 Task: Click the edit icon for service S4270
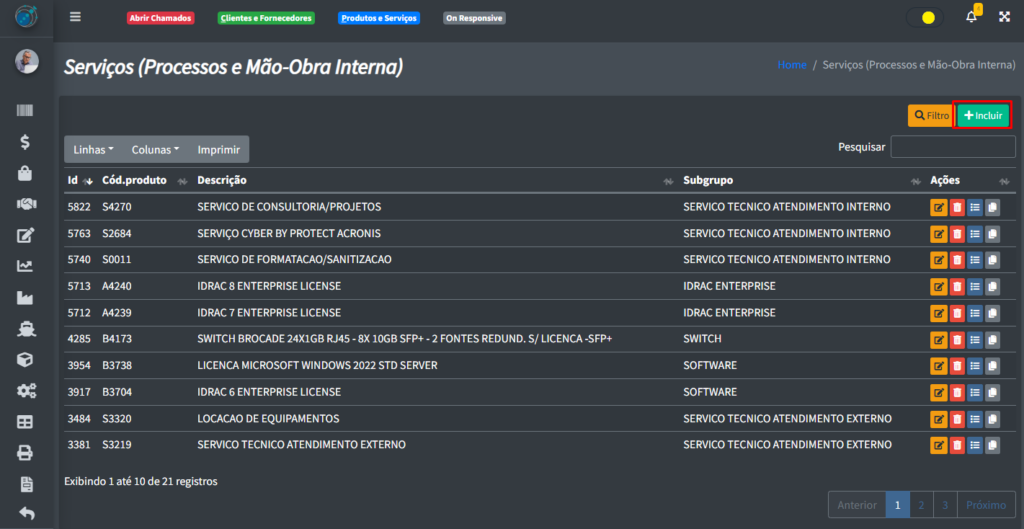(x=938, y=207)
